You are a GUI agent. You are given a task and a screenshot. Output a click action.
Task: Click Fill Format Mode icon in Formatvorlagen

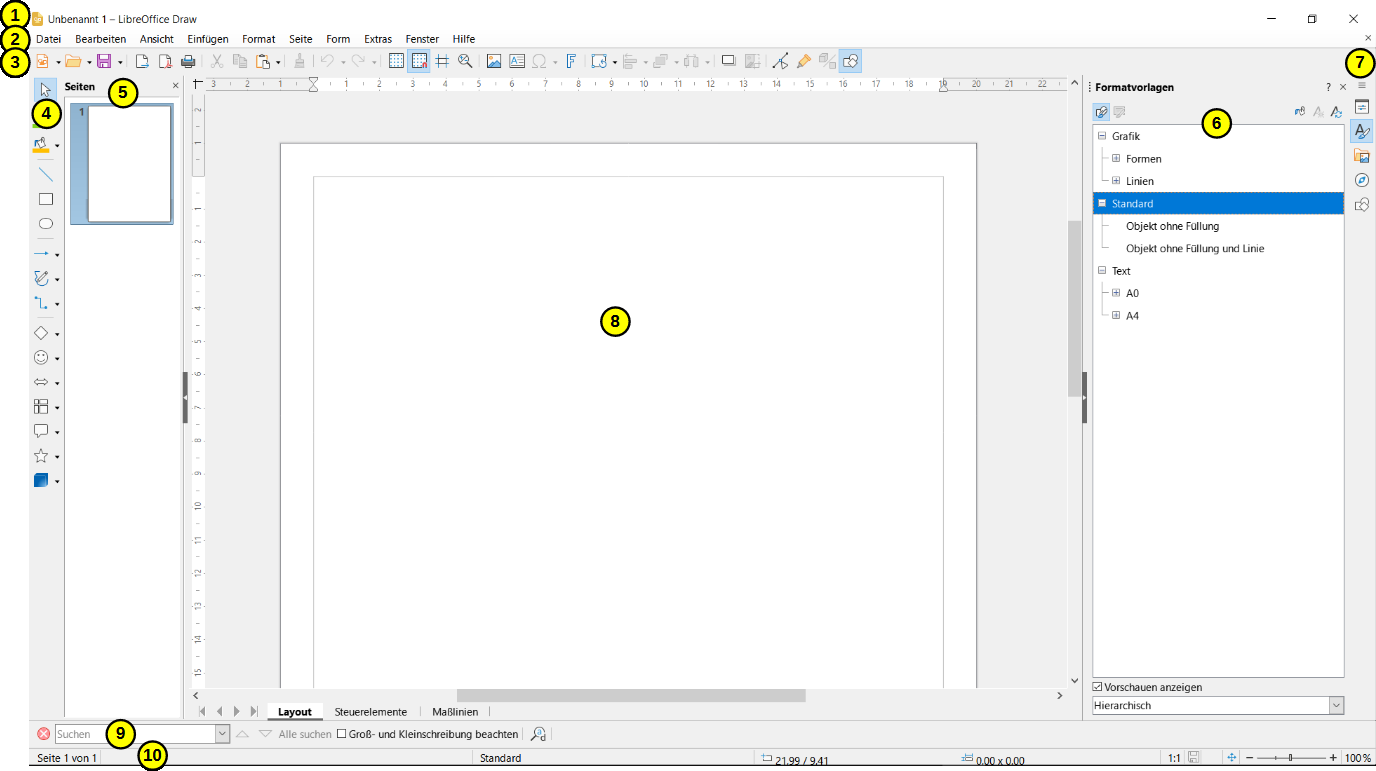pyautogui.click(x=1299, y=112)
